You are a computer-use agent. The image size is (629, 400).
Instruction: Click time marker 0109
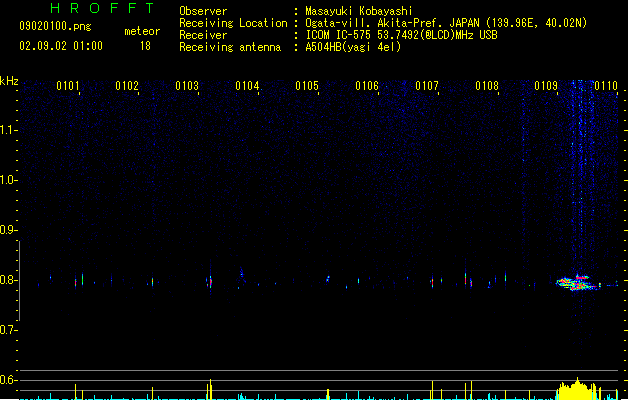(x=546, y=86)
